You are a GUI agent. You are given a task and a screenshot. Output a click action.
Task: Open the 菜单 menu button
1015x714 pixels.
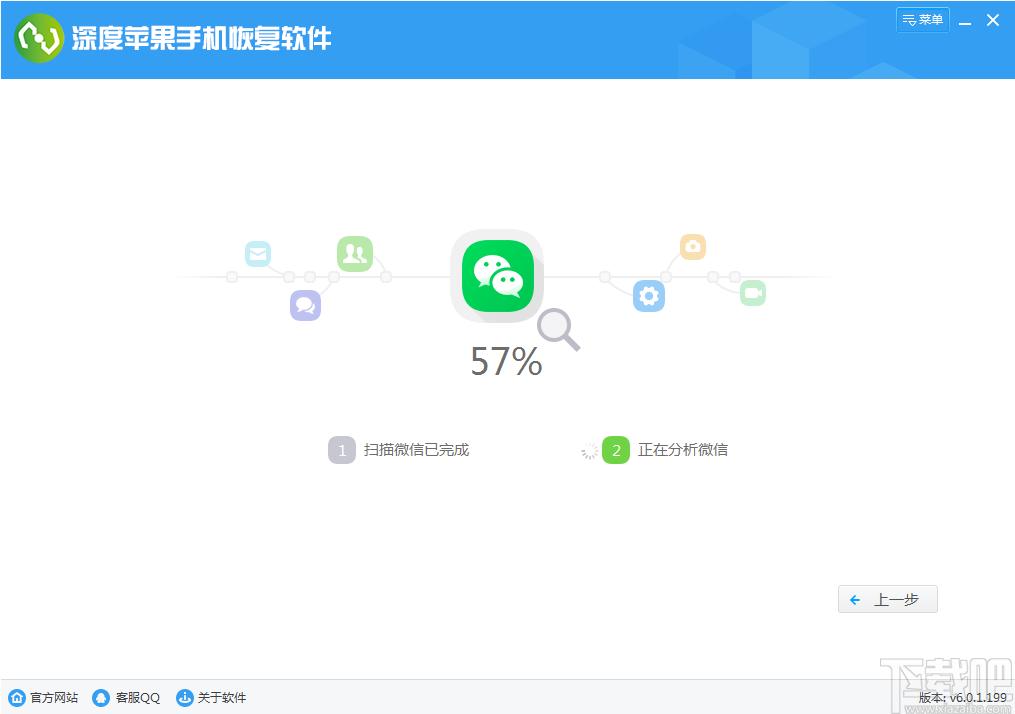(922, 20)
